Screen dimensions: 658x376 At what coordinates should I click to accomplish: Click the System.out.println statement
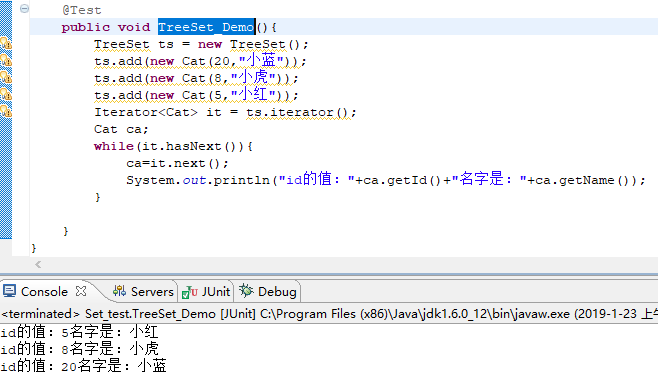(386, 180)
